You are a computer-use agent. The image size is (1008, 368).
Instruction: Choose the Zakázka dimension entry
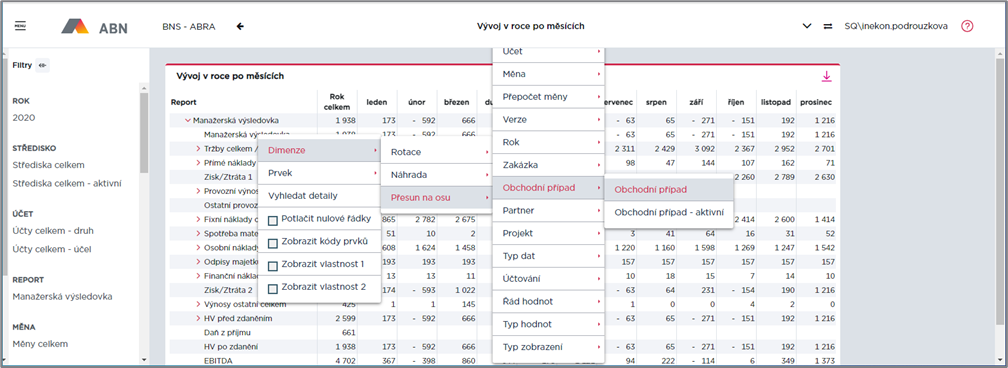(x=548, y=165)
